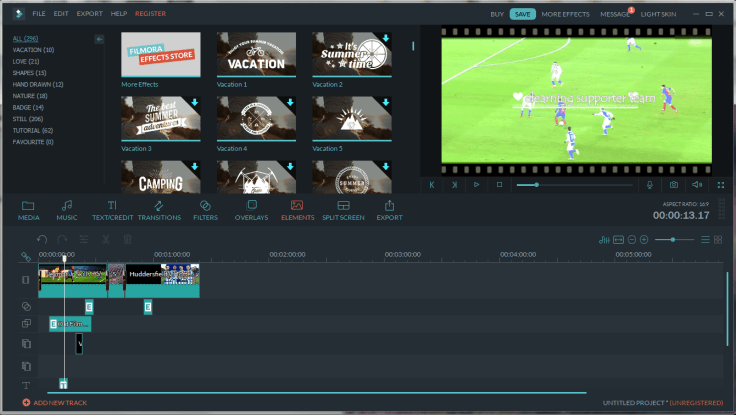Click the BUY button
This screenshot has height=415, width=736.
(x=497, y=14)
